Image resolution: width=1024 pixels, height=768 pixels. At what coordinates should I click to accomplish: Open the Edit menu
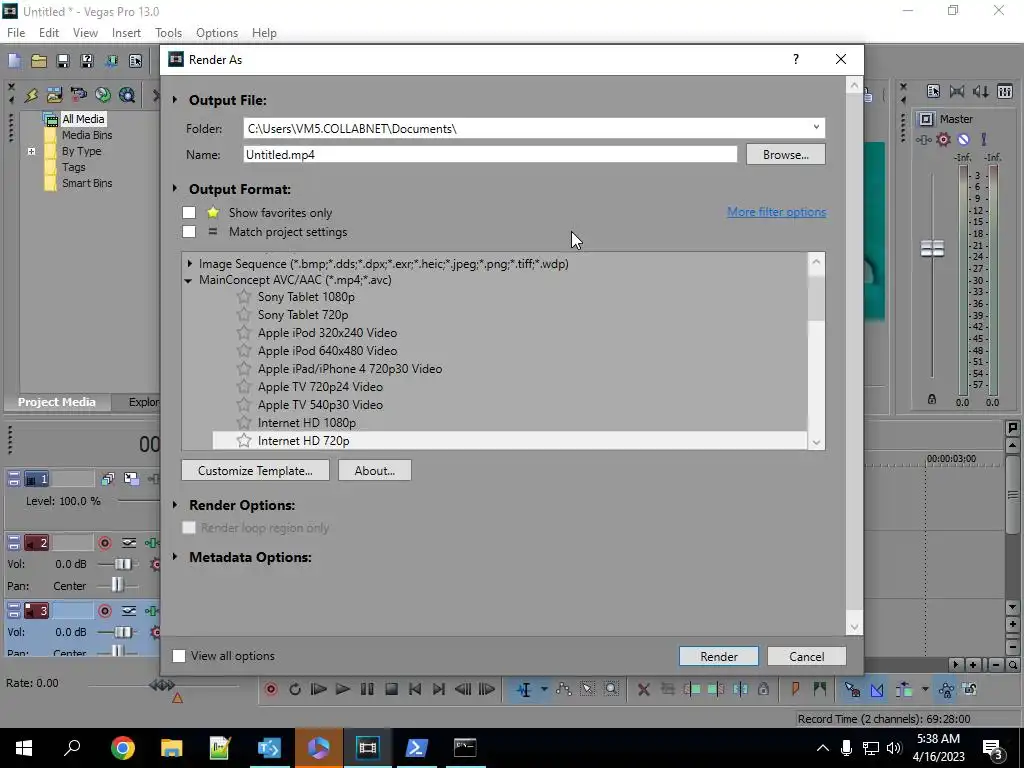point(49,33)
